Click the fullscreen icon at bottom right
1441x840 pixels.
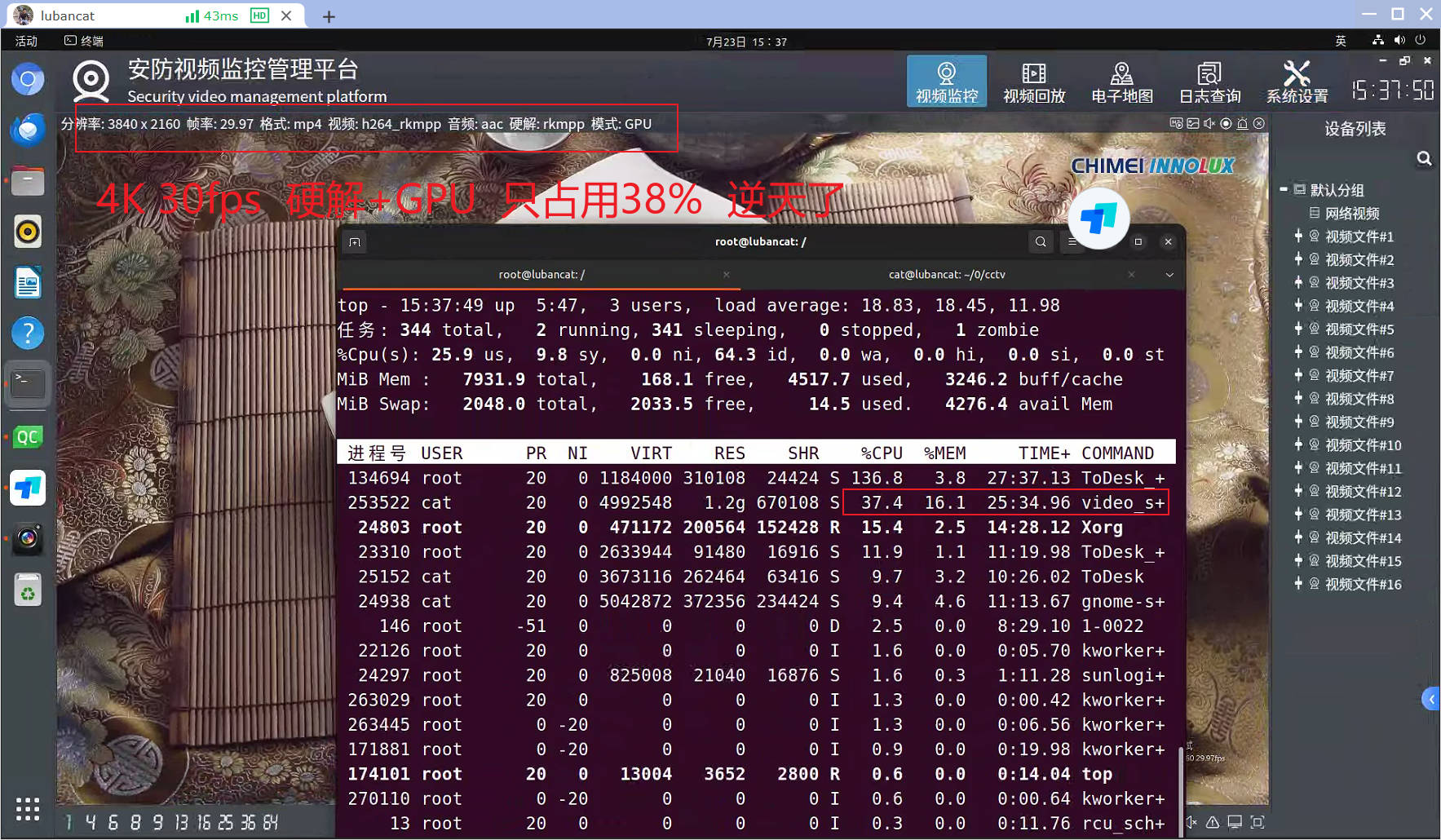[1258, 822]
